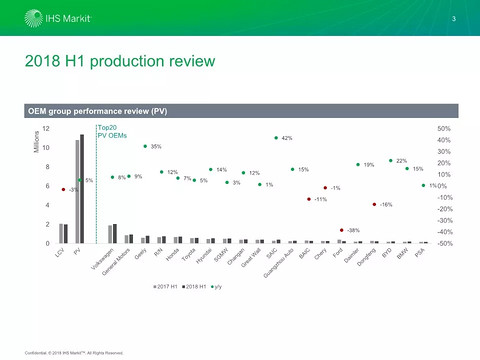Click the 2017 H1 legend entry
The image size is (480, 360).
pos(165,287)
